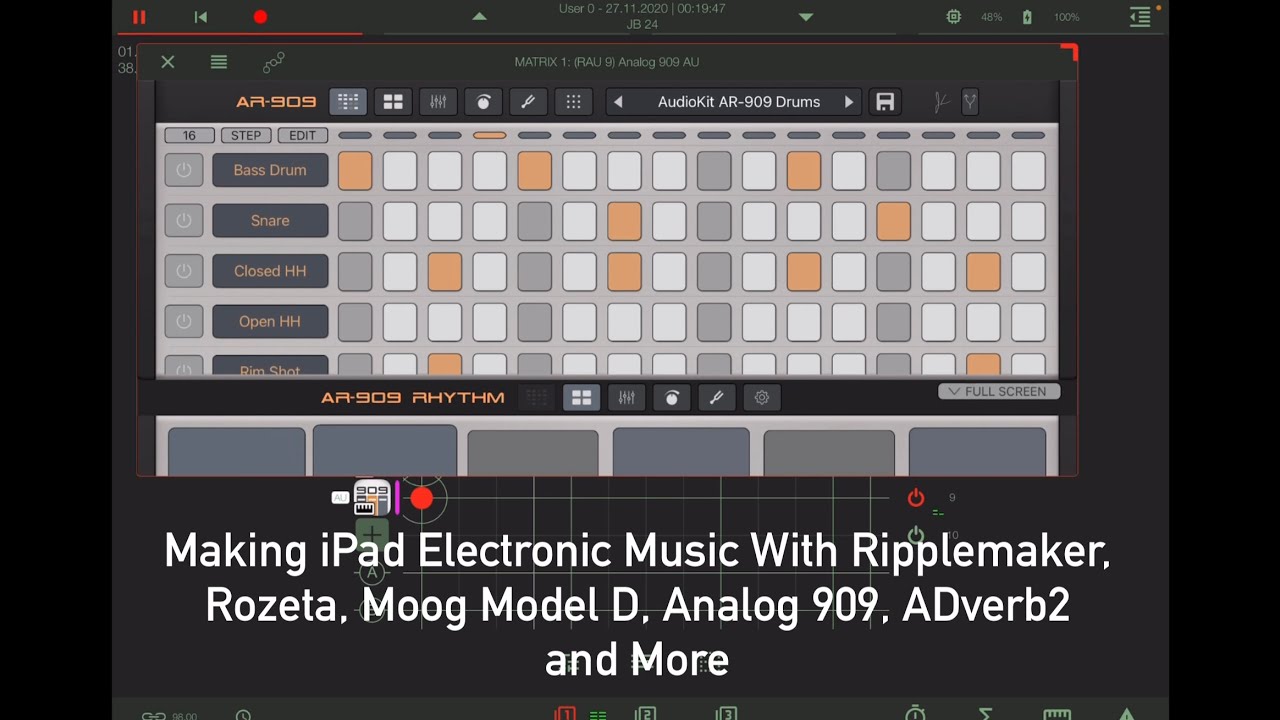The height and width of the screenshot is (720, 1280).
Task: Select pads view in AR-909 Rhythm bar
Action: (x=581, y=398)
